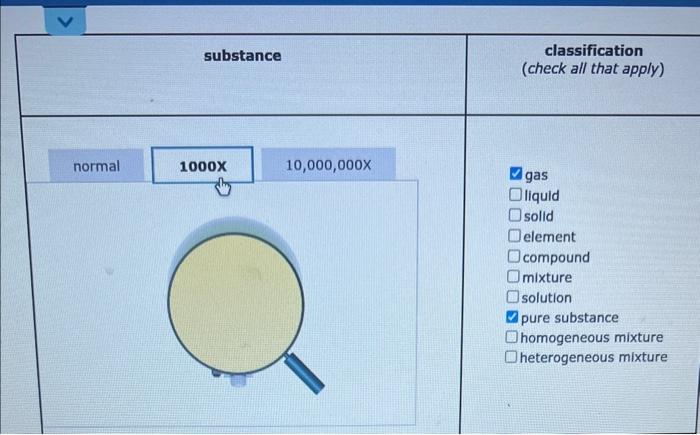Collapse the question panel with the chevron button
This screenshot has width=700, height=435.
click(65, 21)
